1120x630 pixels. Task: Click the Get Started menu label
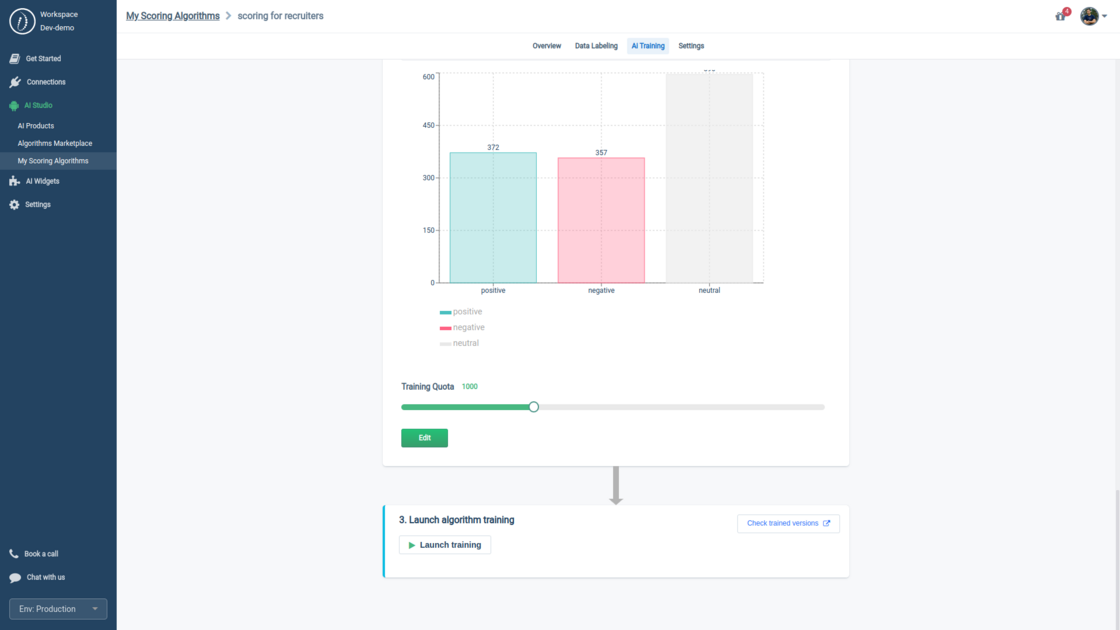tap(44, 59)
